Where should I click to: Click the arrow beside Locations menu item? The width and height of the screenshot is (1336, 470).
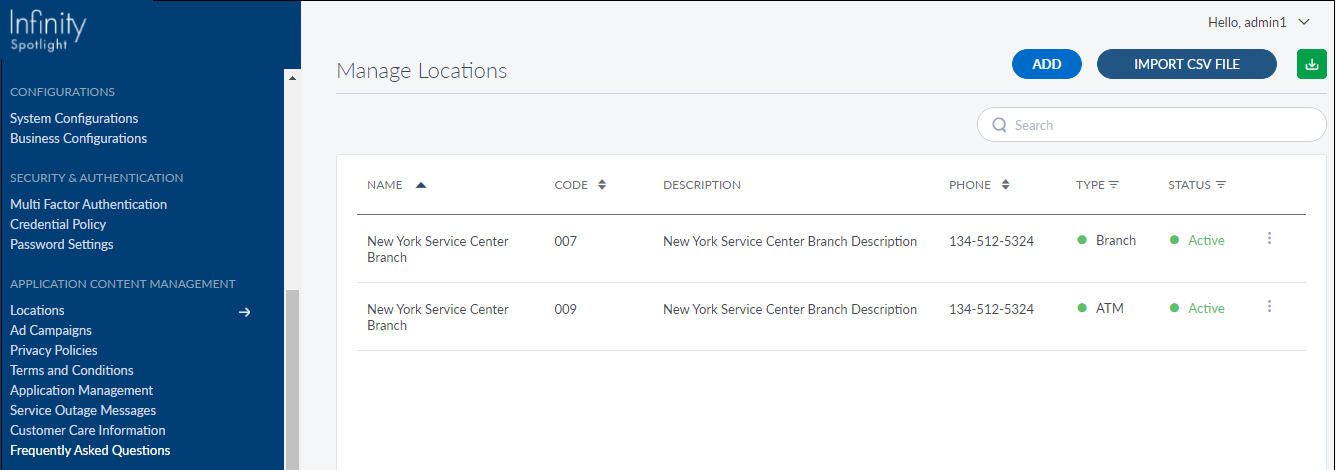pyautogui.click(x=244, y=311)
